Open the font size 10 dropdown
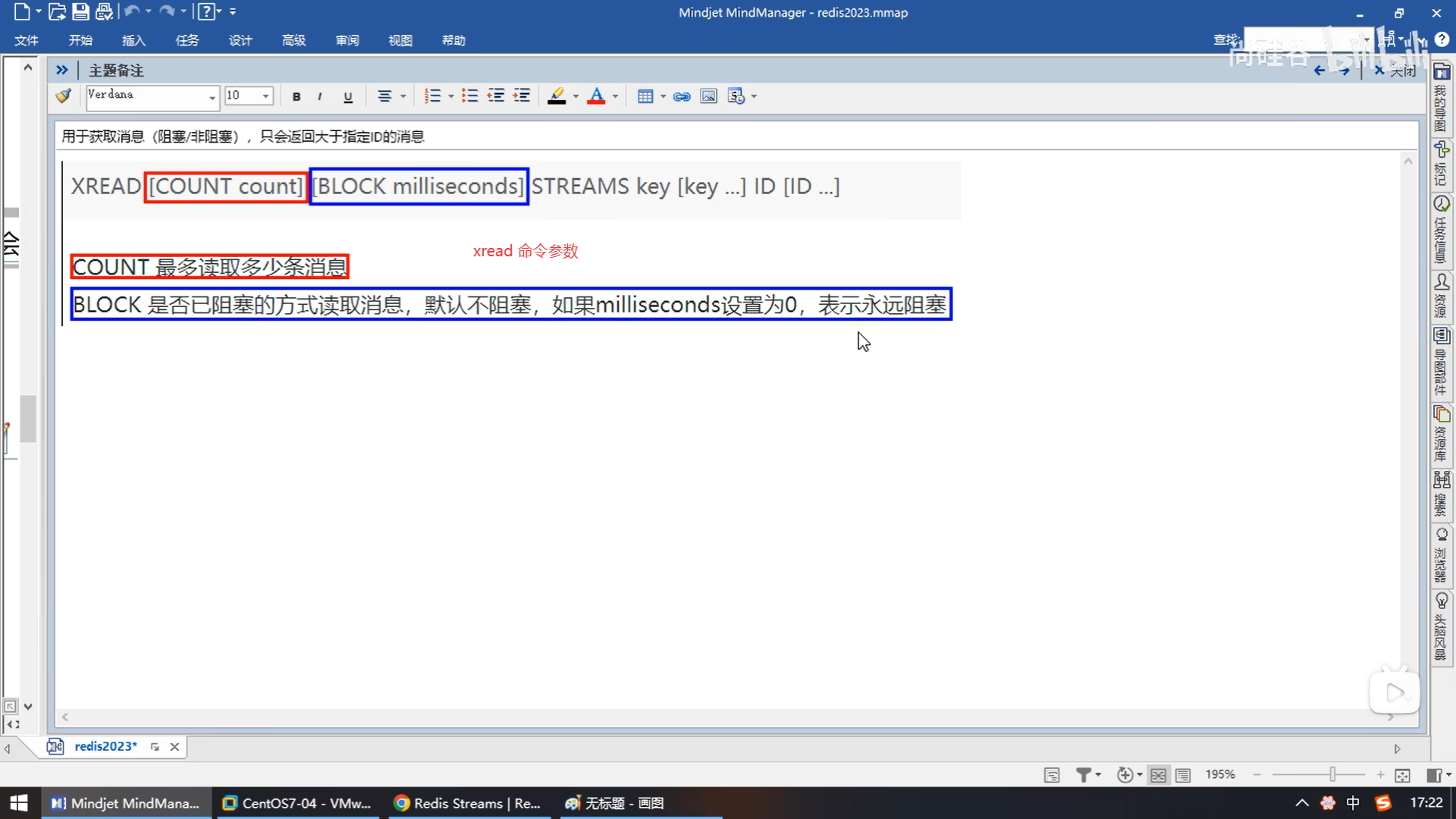This screenshot has height=819, width=1456. point(265,96)
